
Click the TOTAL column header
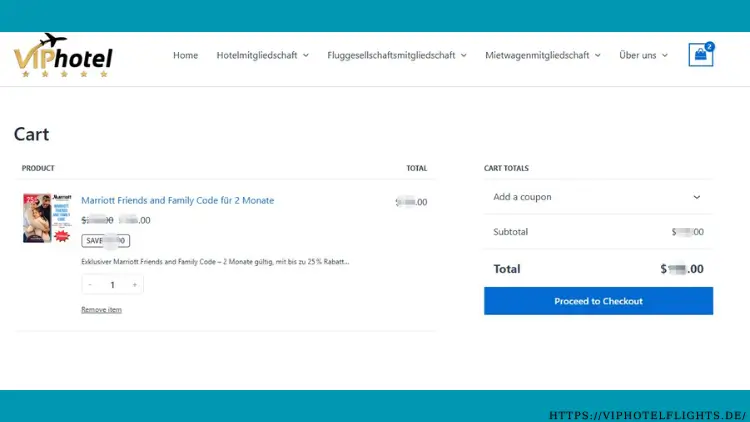(x=417, y=168)
